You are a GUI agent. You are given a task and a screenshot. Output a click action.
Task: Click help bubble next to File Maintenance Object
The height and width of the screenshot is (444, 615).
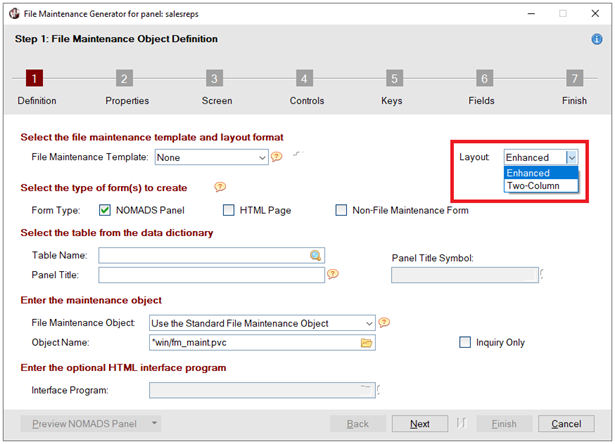[x=384, y=322]
